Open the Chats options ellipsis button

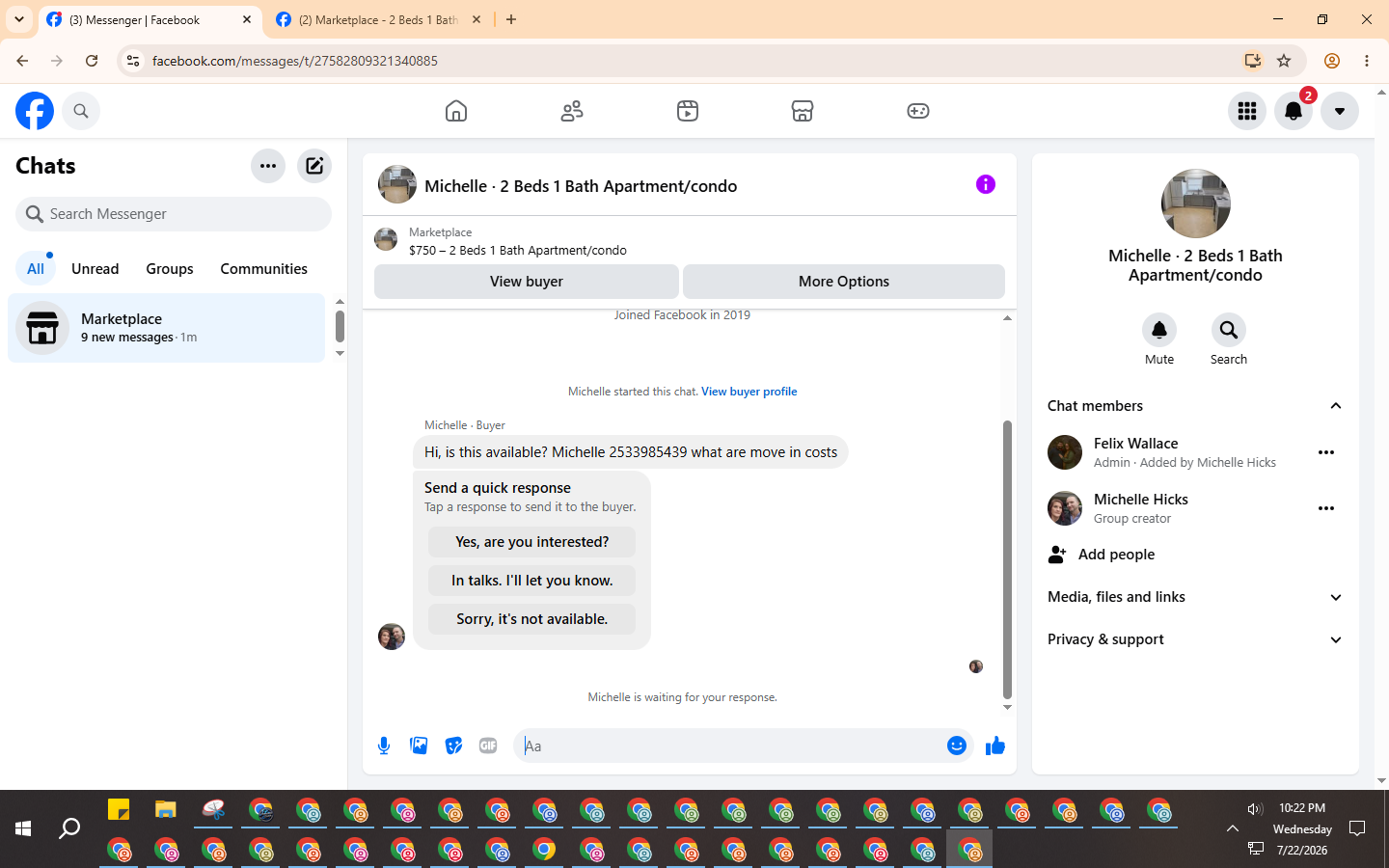[268, 166]
